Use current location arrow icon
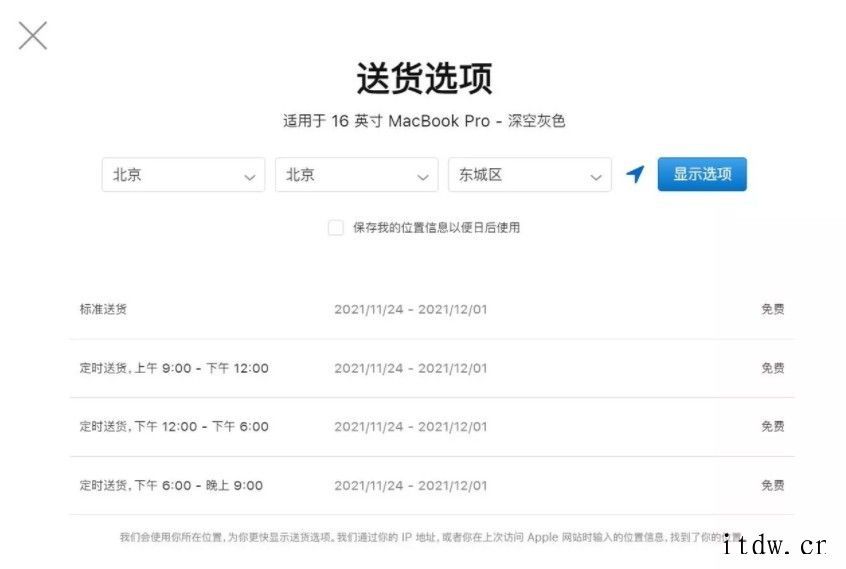Viewport: 846px width, 569px height. [x=635, y=174]
